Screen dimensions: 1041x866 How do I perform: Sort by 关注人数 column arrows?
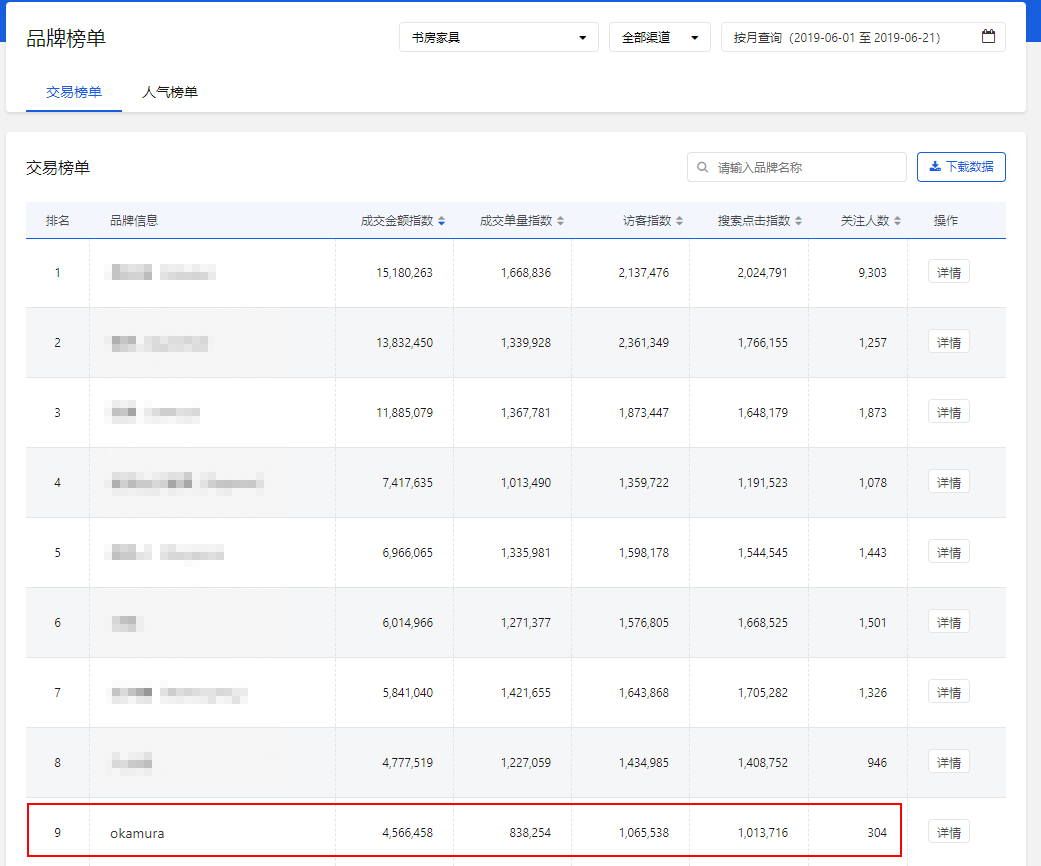[x=898, y=221]
